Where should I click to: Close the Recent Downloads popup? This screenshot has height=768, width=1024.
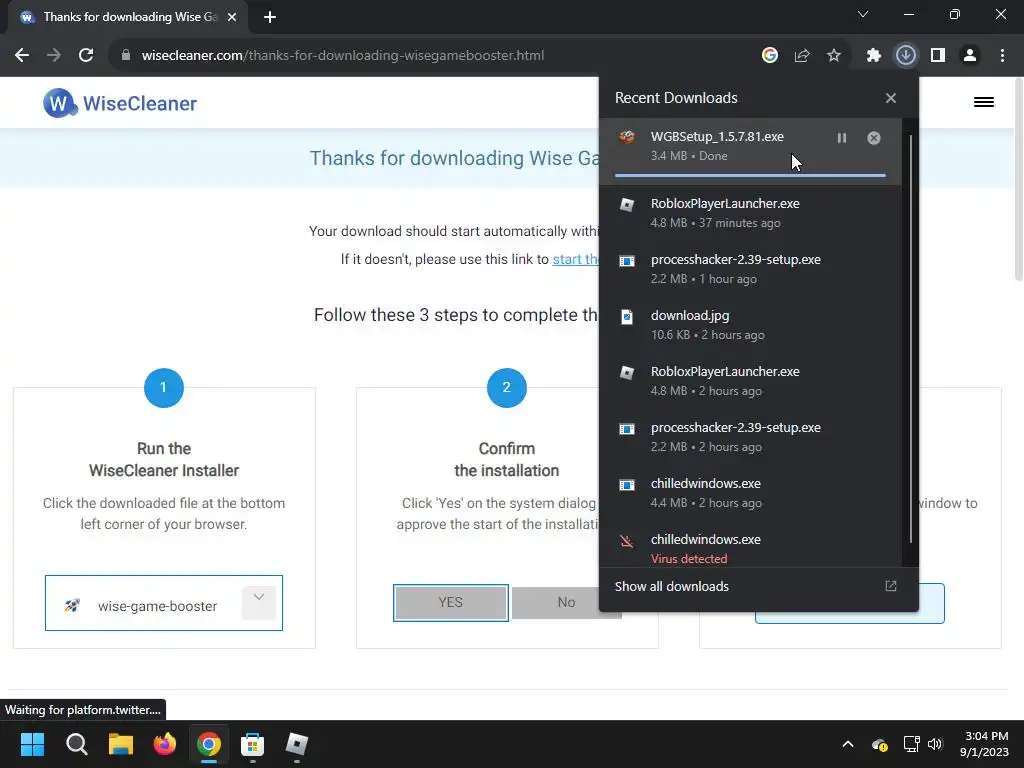(891, 98)
